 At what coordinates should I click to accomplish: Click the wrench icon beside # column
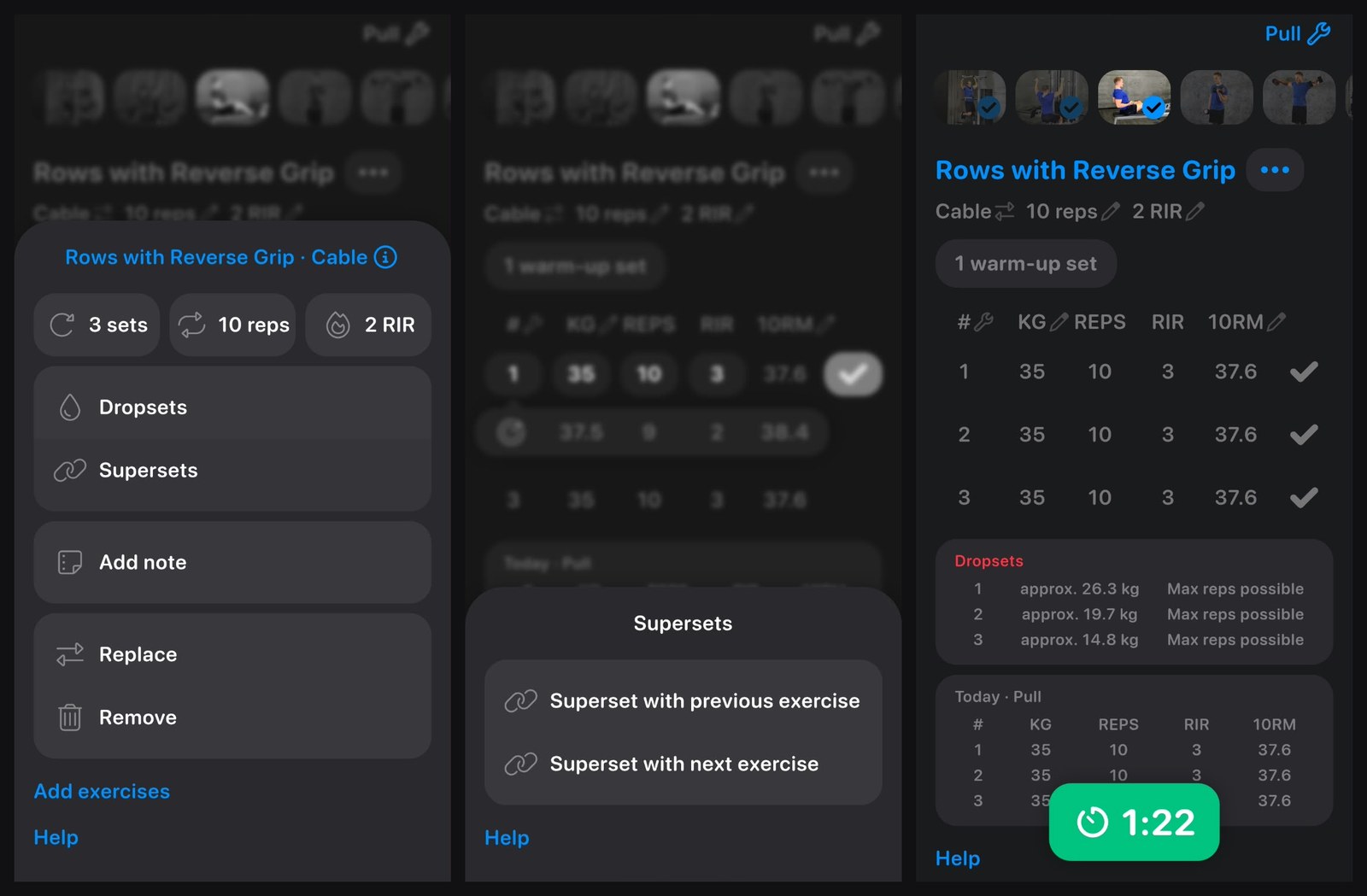(x=983, y=322)
